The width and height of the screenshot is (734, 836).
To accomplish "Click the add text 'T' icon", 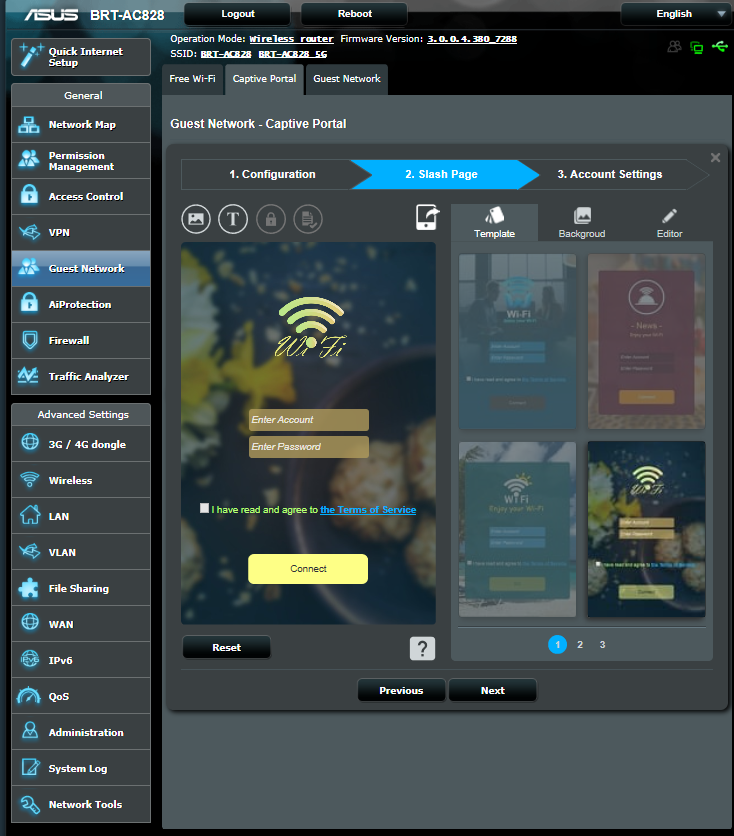I will click(233, 218).
